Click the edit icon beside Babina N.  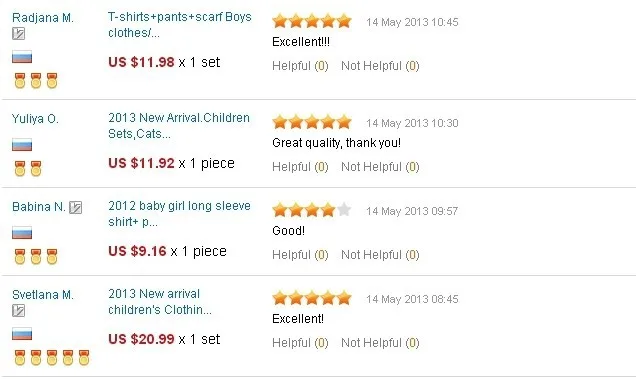(x=75, y=207)
